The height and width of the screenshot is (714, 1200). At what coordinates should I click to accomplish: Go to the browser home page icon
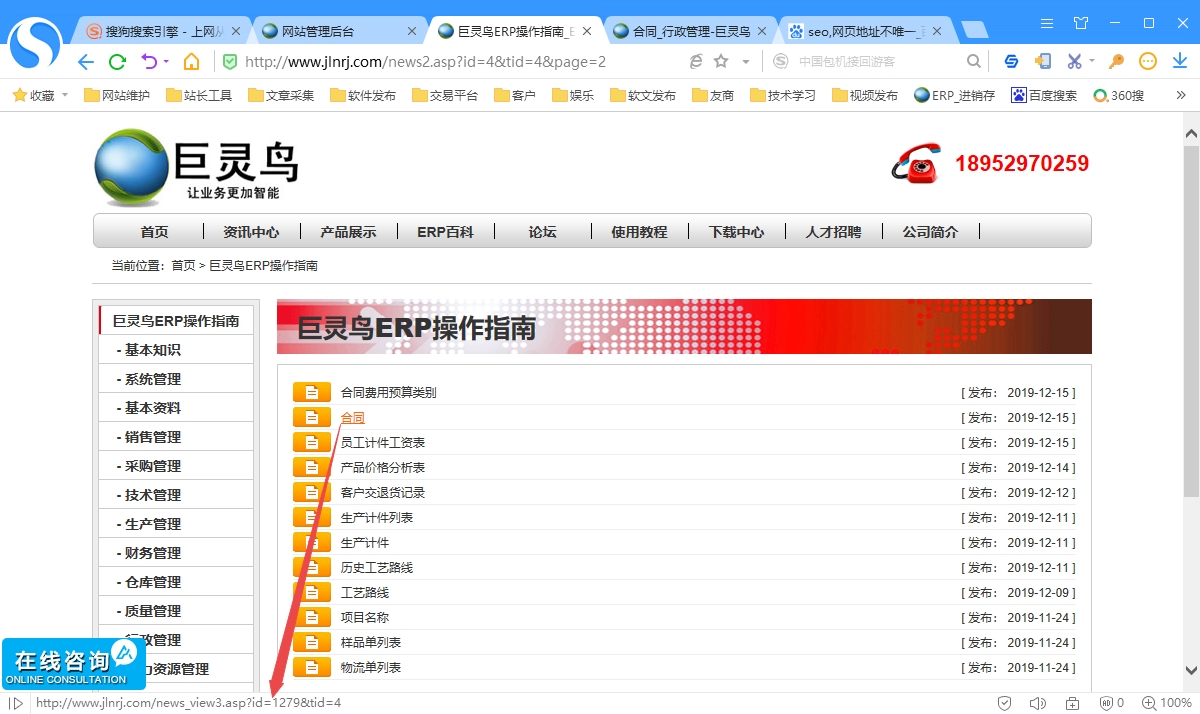pos(191,62)
